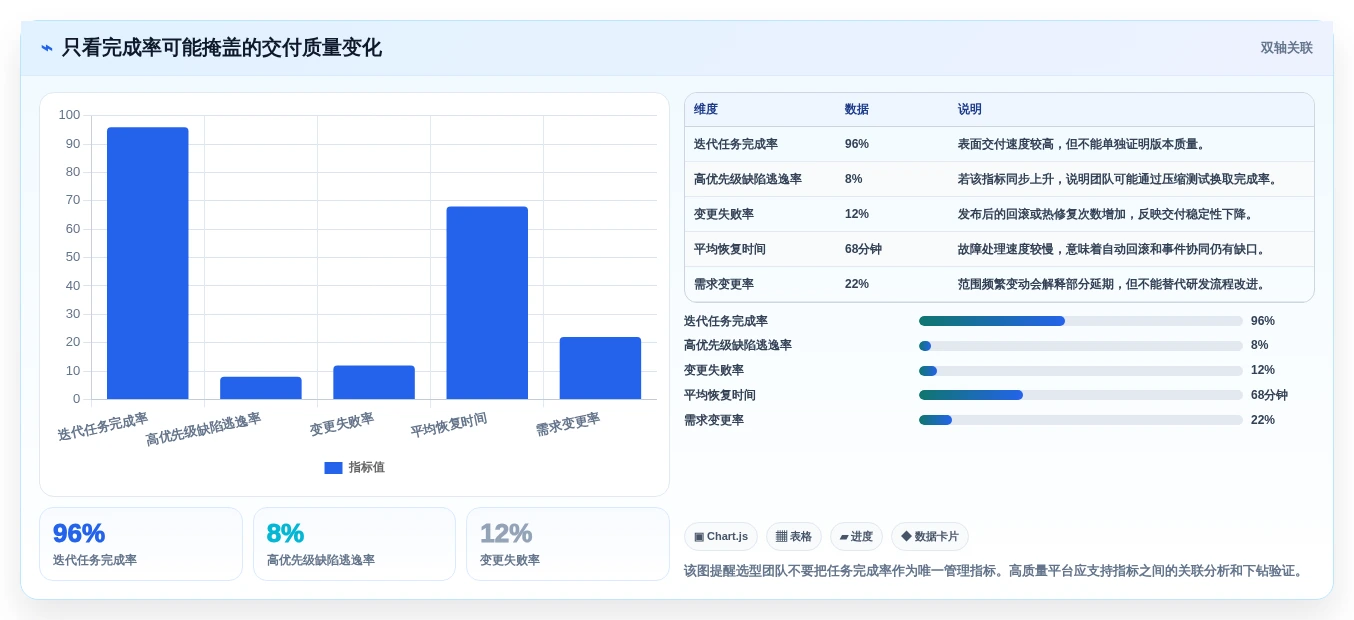Image resolution: width=1354 pixels, height=620 pixels.
Task: Click the 平均恢复时间 progress bar
Action: (x=1081, y=395)
